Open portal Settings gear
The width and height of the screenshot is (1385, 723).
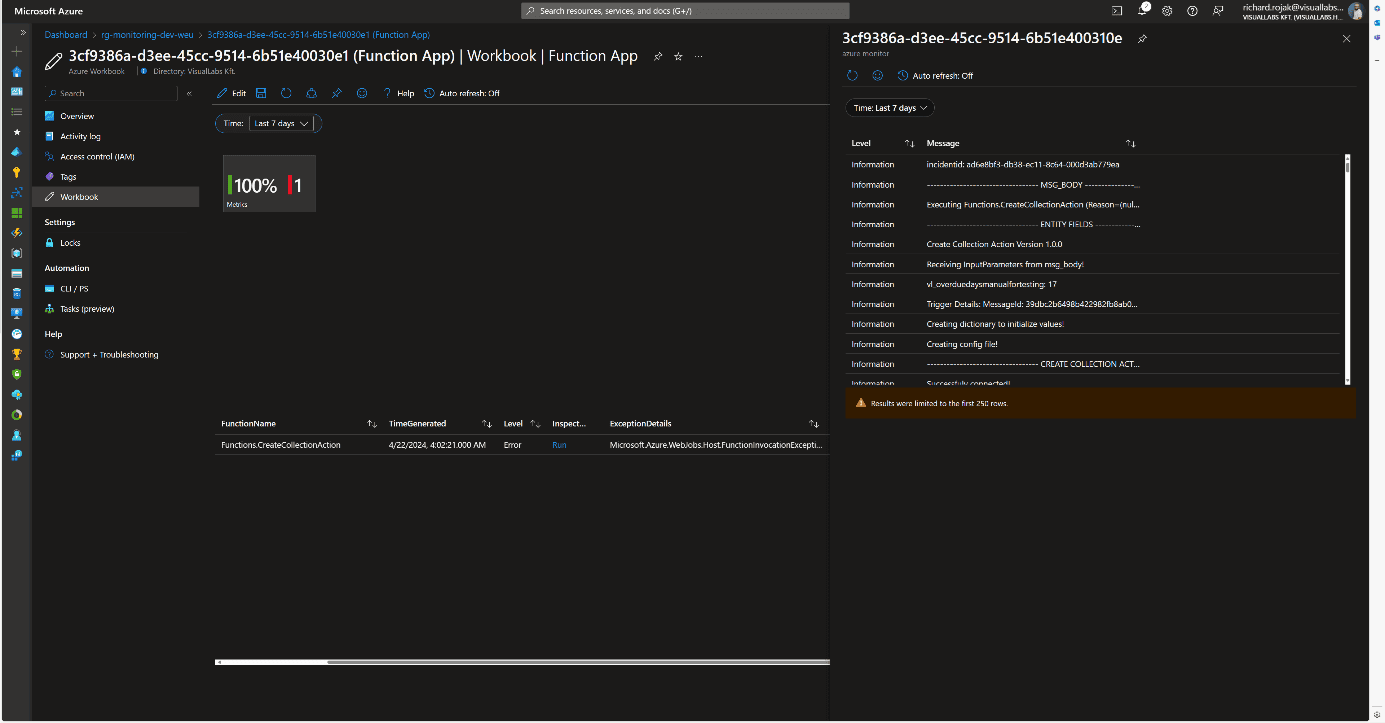click(x=1167, y=10)
